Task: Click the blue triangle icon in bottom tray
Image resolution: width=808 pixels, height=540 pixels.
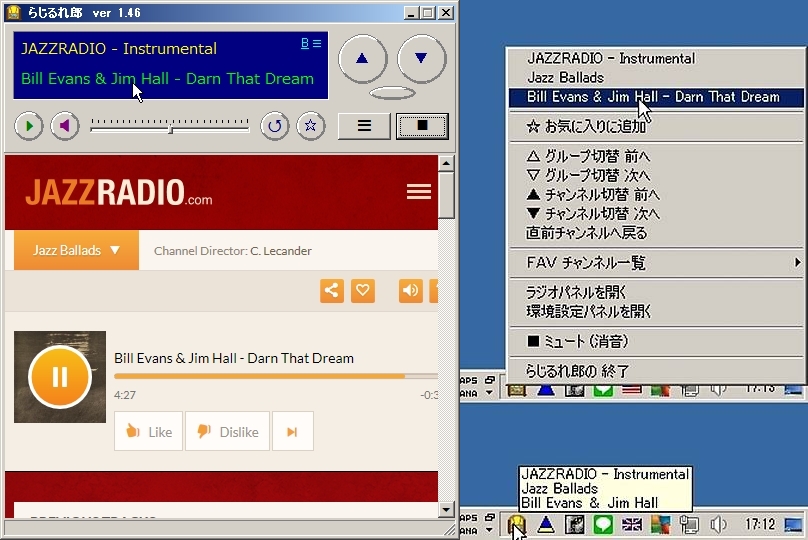Action: click(546, 525)
